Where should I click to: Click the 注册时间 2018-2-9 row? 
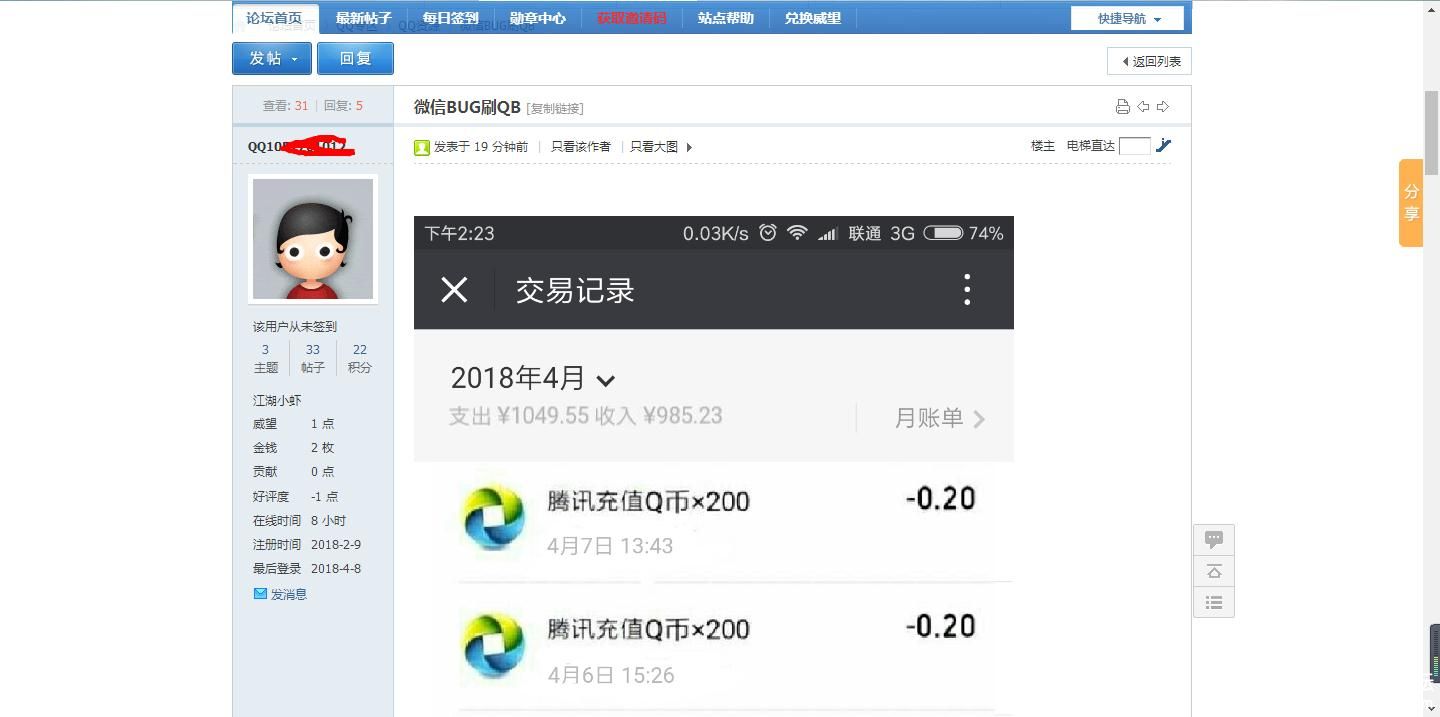[x=307, y=544]
